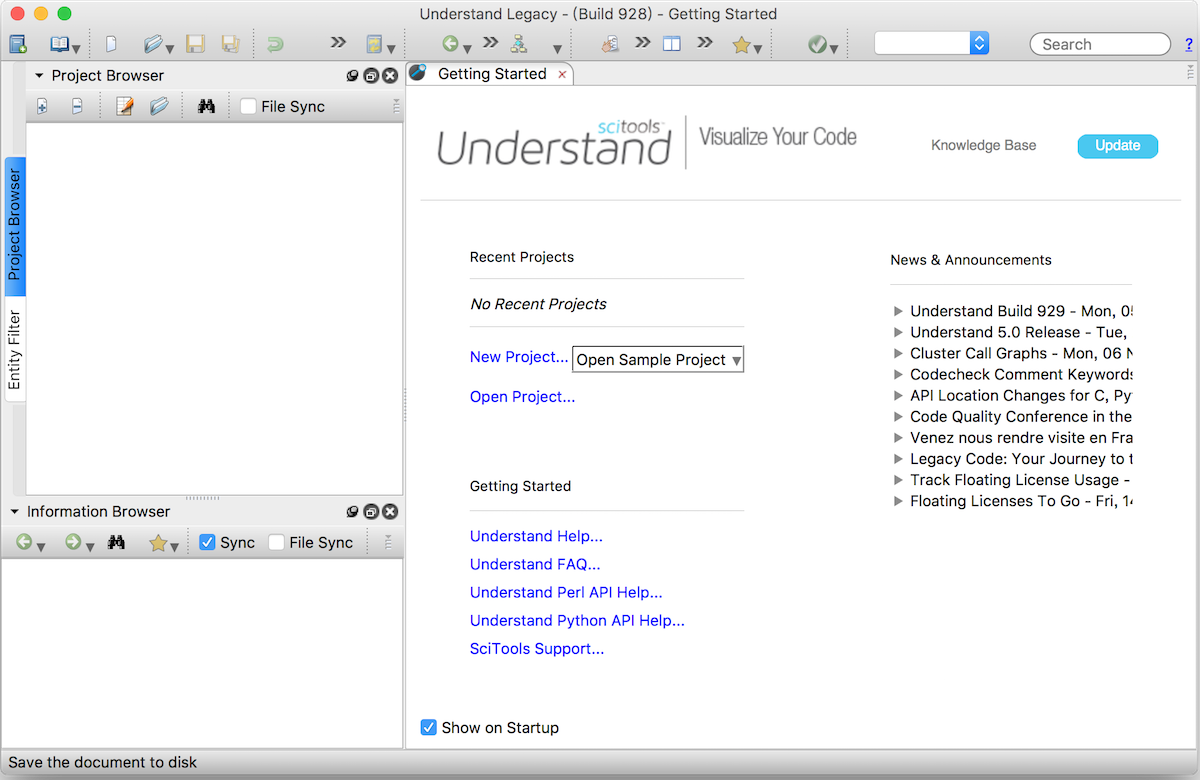
Task: Open the book help icon in toolbar
Action: pyautogui.click(x=60, y=44)
